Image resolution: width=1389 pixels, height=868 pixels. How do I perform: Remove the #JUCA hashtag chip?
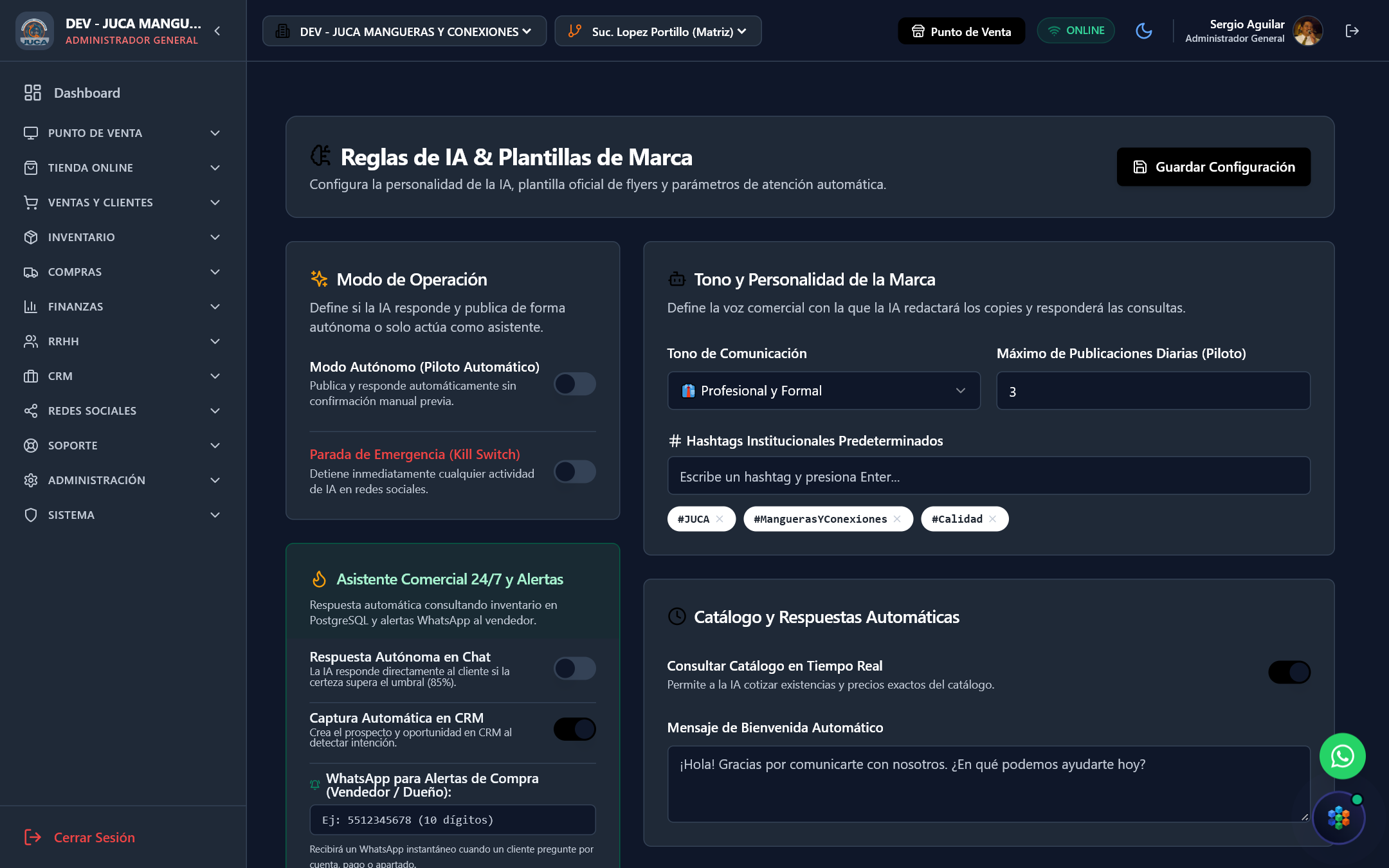click(x=720, y=519)
